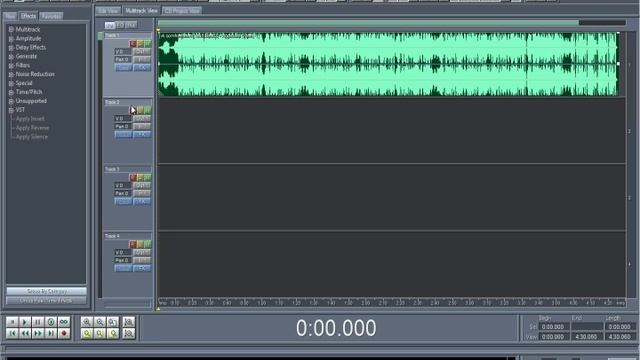The width and height of the screenshot is (640, 360).
Task: Click Zoom to Left Edge of Selection
Action: click(x=100, y=333)
